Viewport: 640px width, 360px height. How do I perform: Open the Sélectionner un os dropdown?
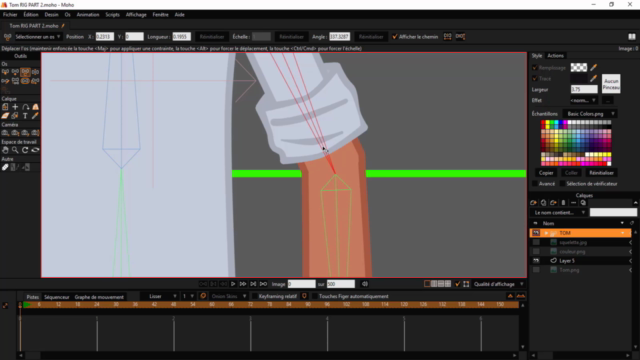38,37
